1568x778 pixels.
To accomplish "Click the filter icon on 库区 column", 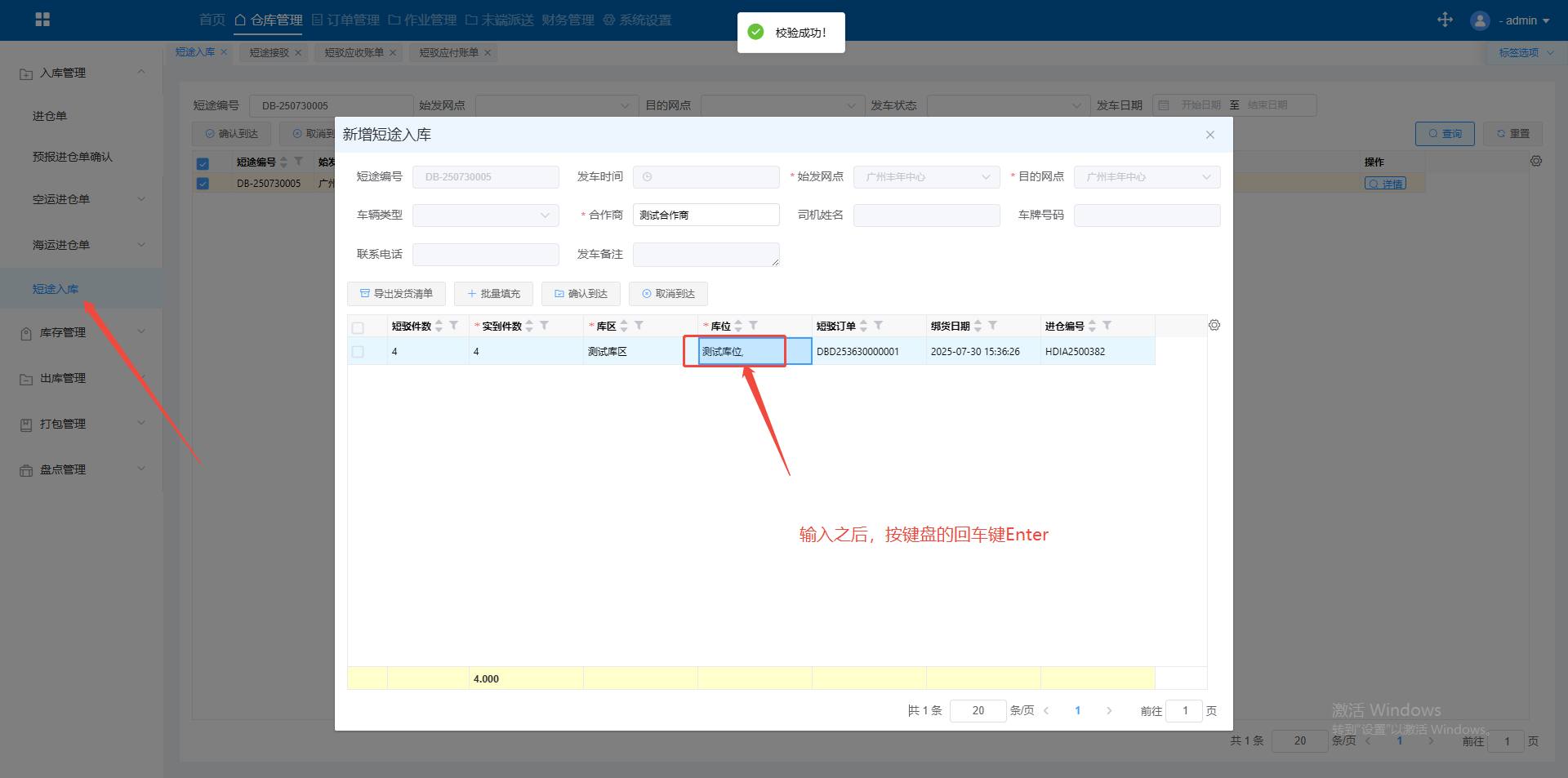I will (639, 326).
